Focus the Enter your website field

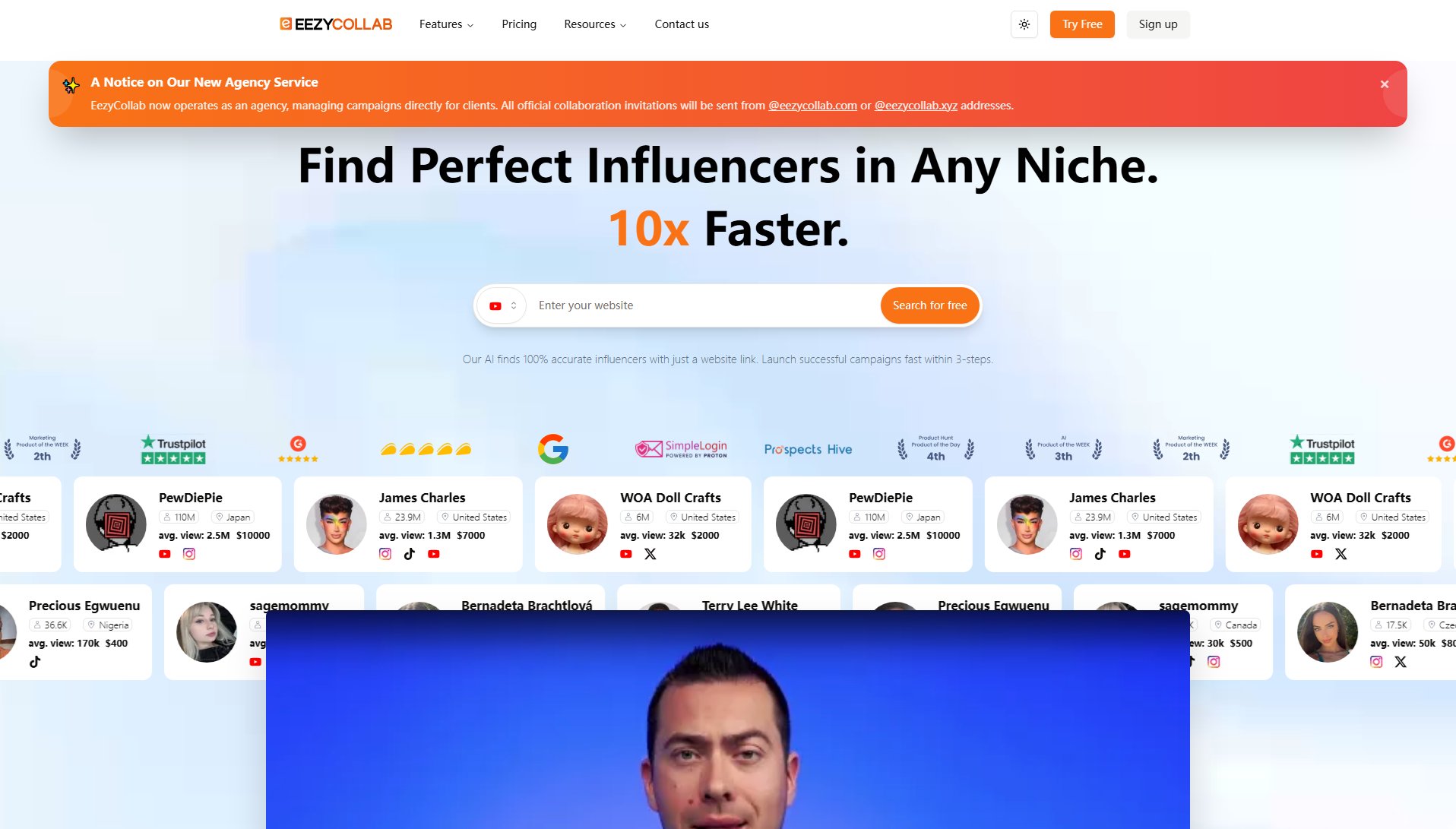703,305
